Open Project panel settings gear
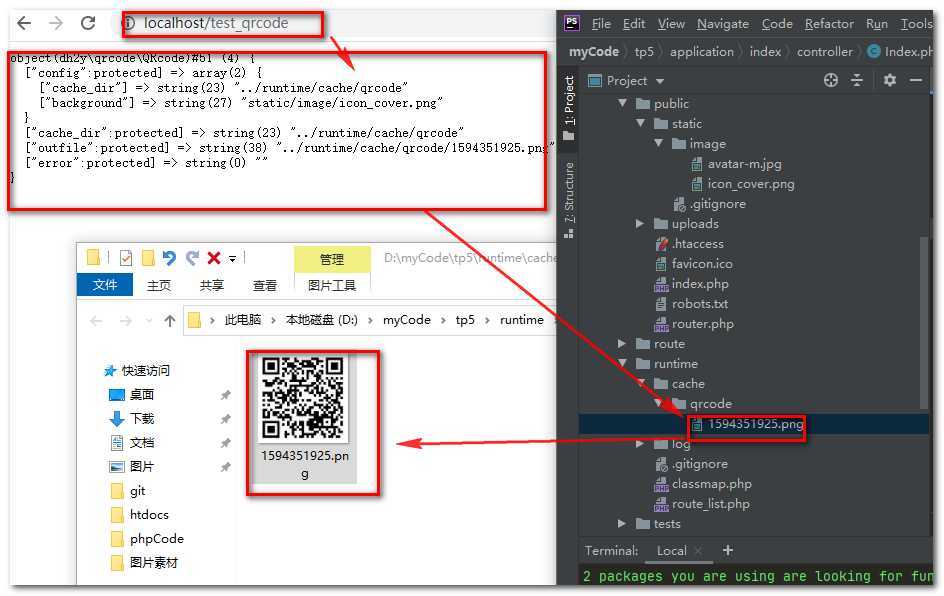The width and height of the screenshot is (944, 596). (890, 80)
